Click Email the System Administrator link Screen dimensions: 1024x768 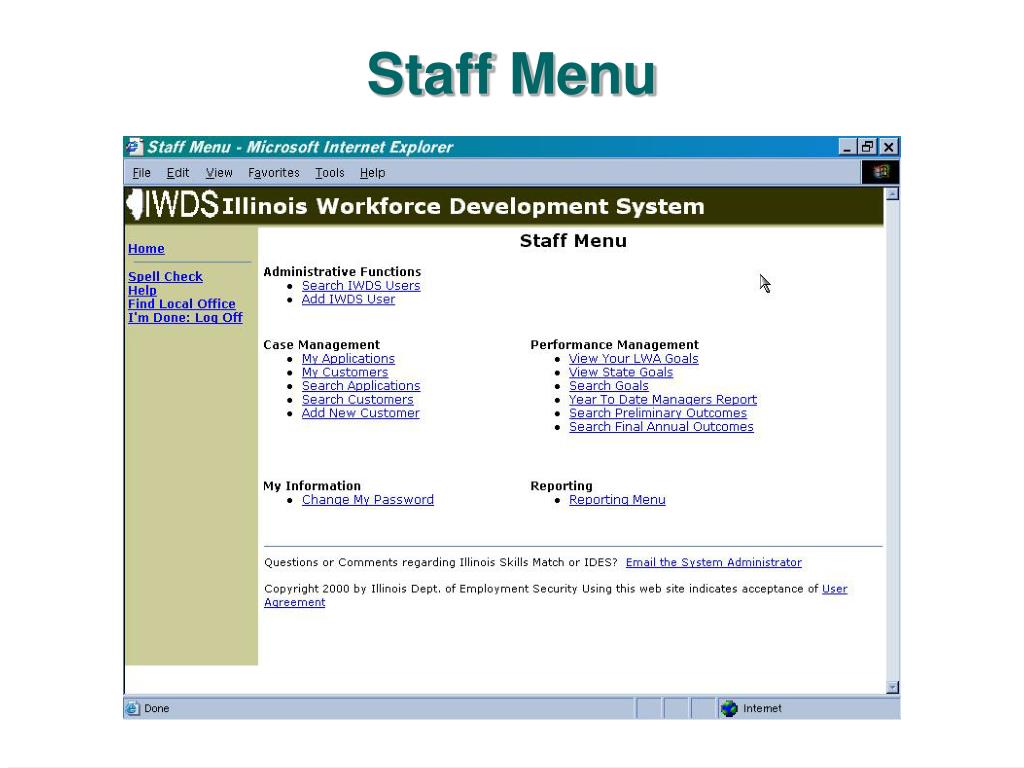coord(714,562)
